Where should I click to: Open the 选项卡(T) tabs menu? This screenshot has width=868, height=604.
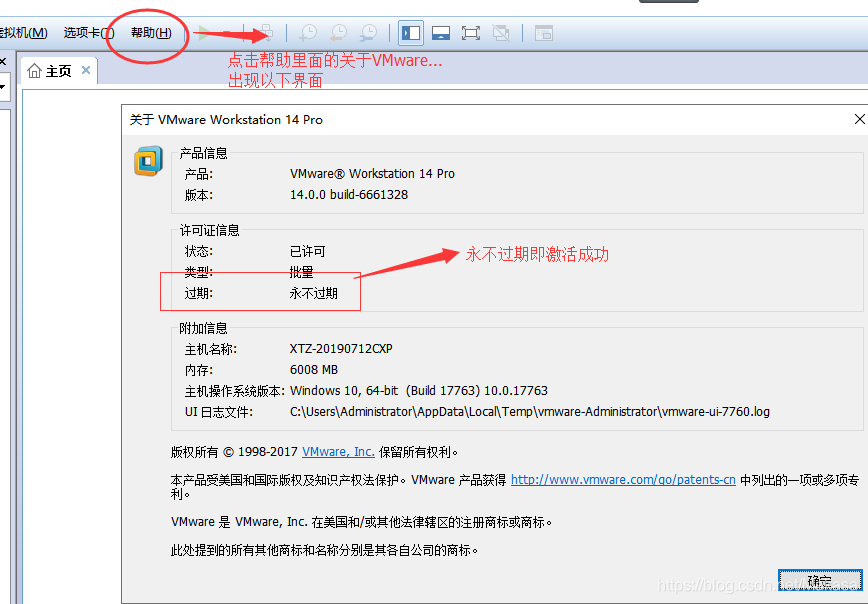pyautogui.click(x=89, y=33)
